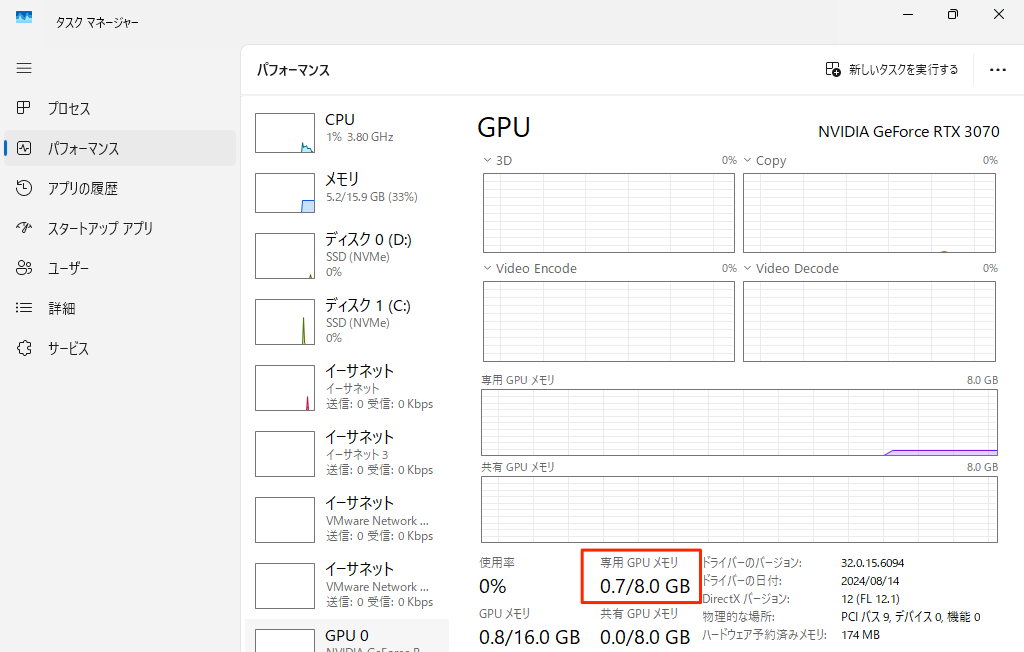Click the 専用 GPU メモリ usage graph
This screenshot has height=652, width=1024.
click(x=740, y=422)
